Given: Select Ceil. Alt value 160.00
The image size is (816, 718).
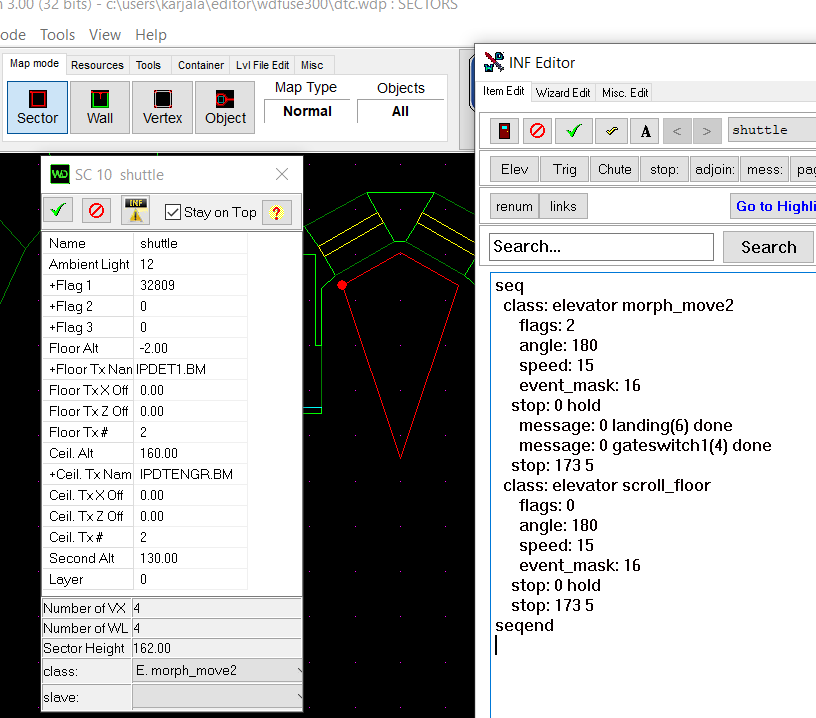Looking at the screenshot, I should point(190,453).
